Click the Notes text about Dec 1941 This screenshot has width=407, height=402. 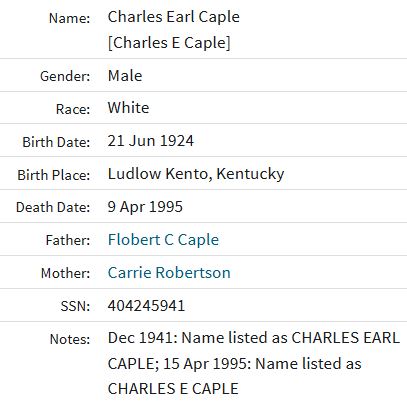pos(254,363)
